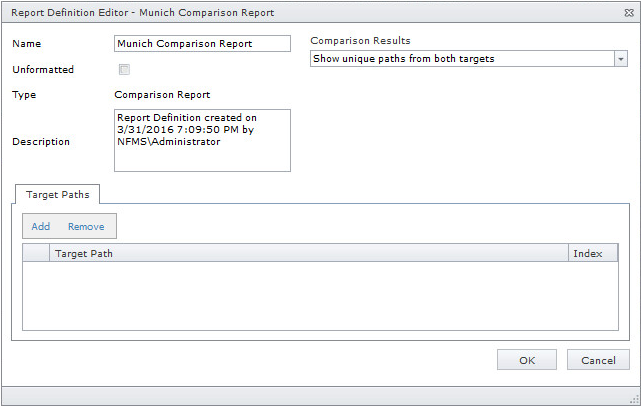Click the Unformatted label text
This screenshot has height=407, width=642.
(43, 70)
